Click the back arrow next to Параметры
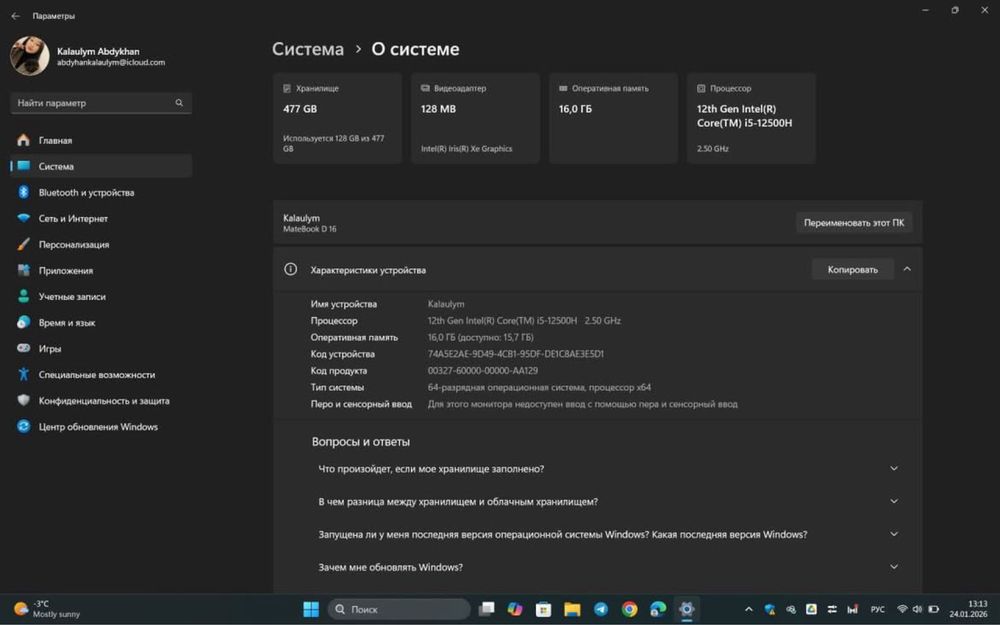 pyautogui.click(x=15, y=16)
